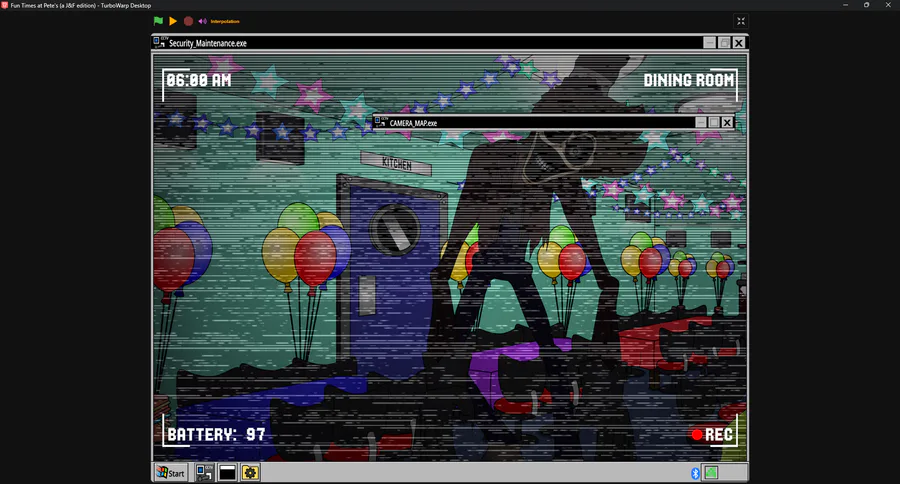
Task: Click the orange pause/play arrow button
Action: click(173, 21)
